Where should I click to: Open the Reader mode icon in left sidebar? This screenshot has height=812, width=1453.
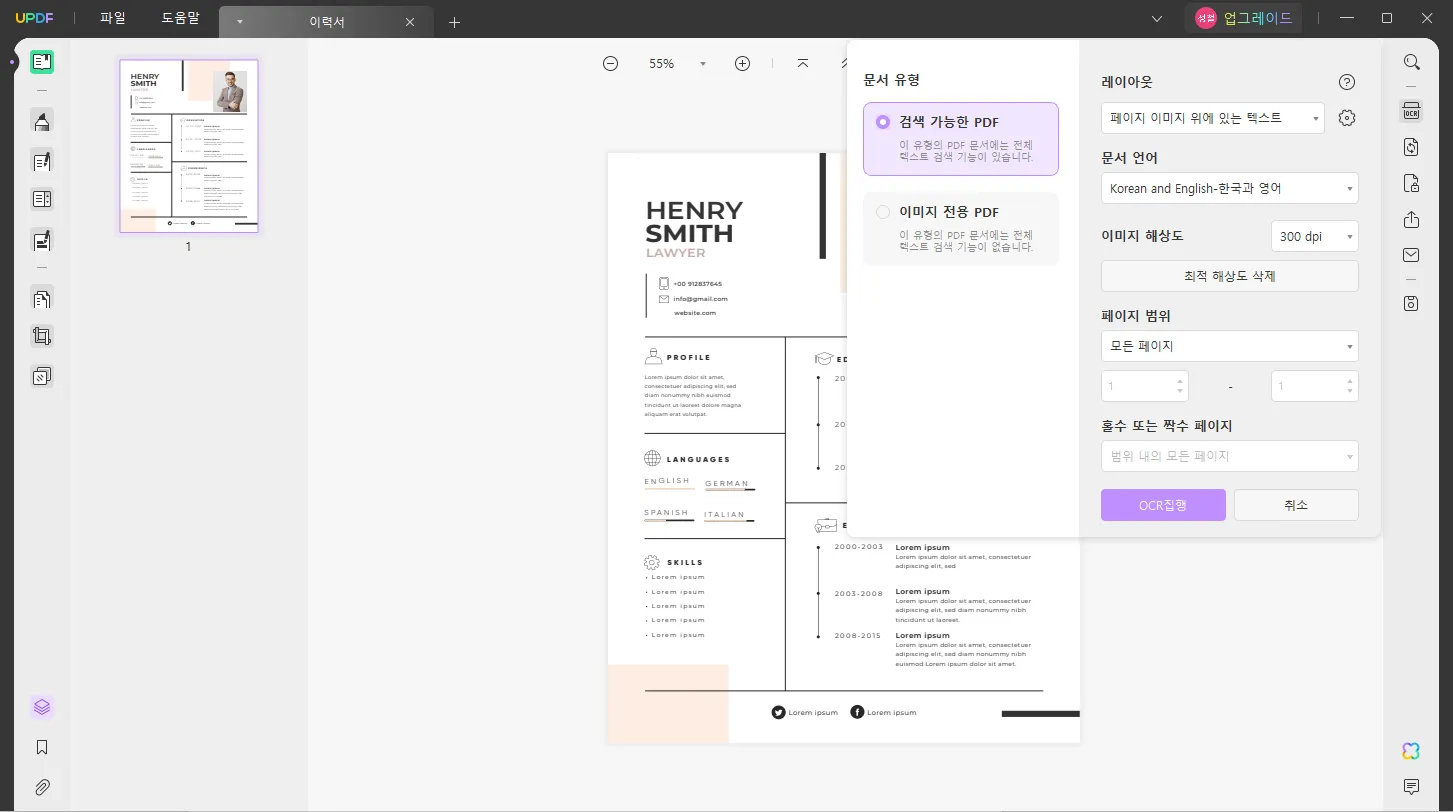click(x=41, y=62)
